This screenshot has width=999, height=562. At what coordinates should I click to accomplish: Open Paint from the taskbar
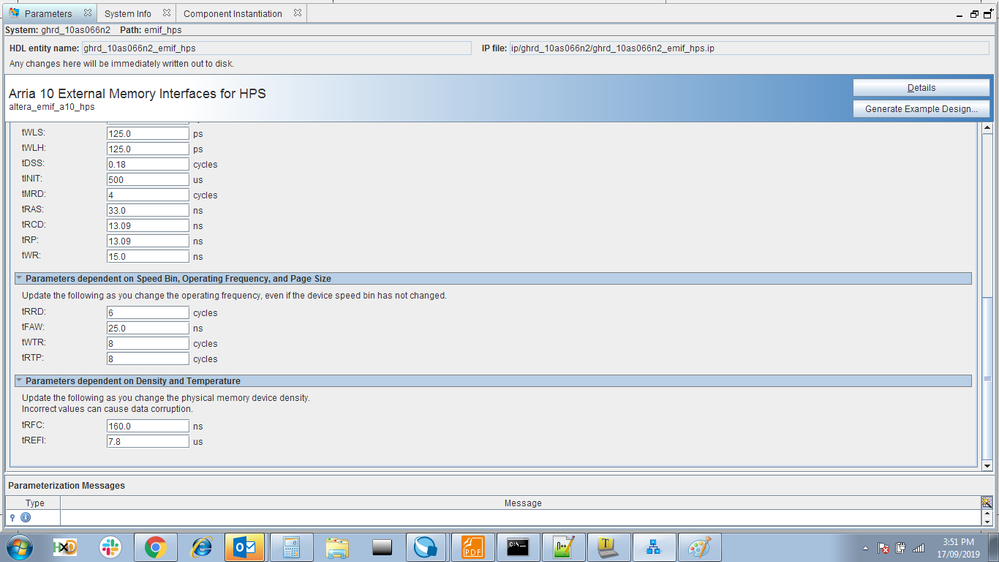point(700,547)
